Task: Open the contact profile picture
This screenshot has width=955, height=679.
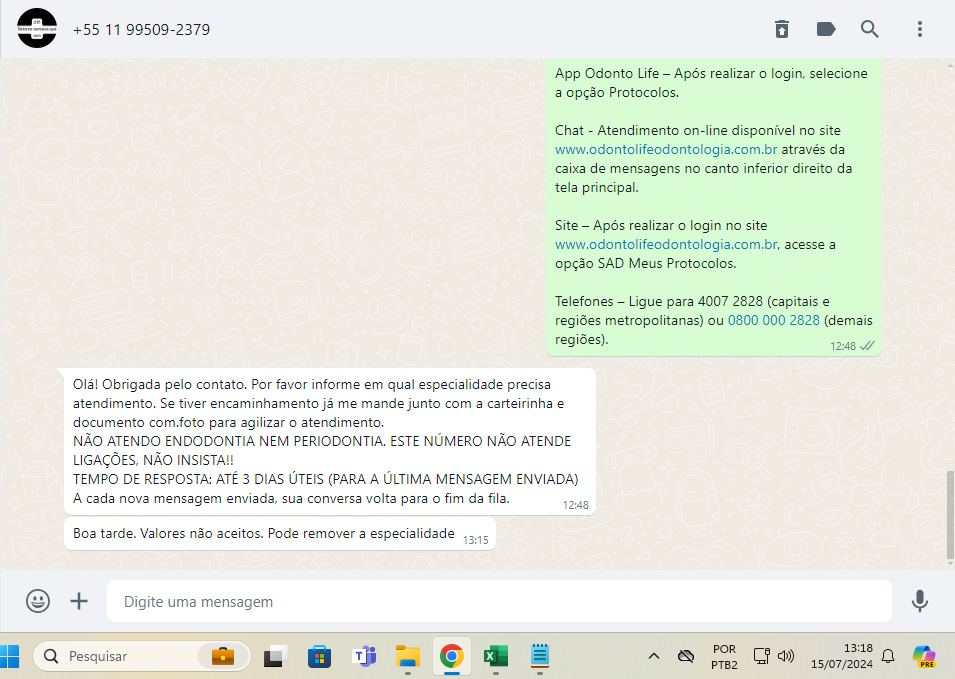Action: pos(37,29)
